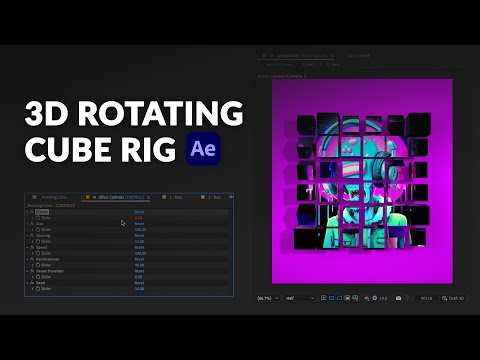Click the Region of Interest icon
480x360 pixels.
pos(347,298)
